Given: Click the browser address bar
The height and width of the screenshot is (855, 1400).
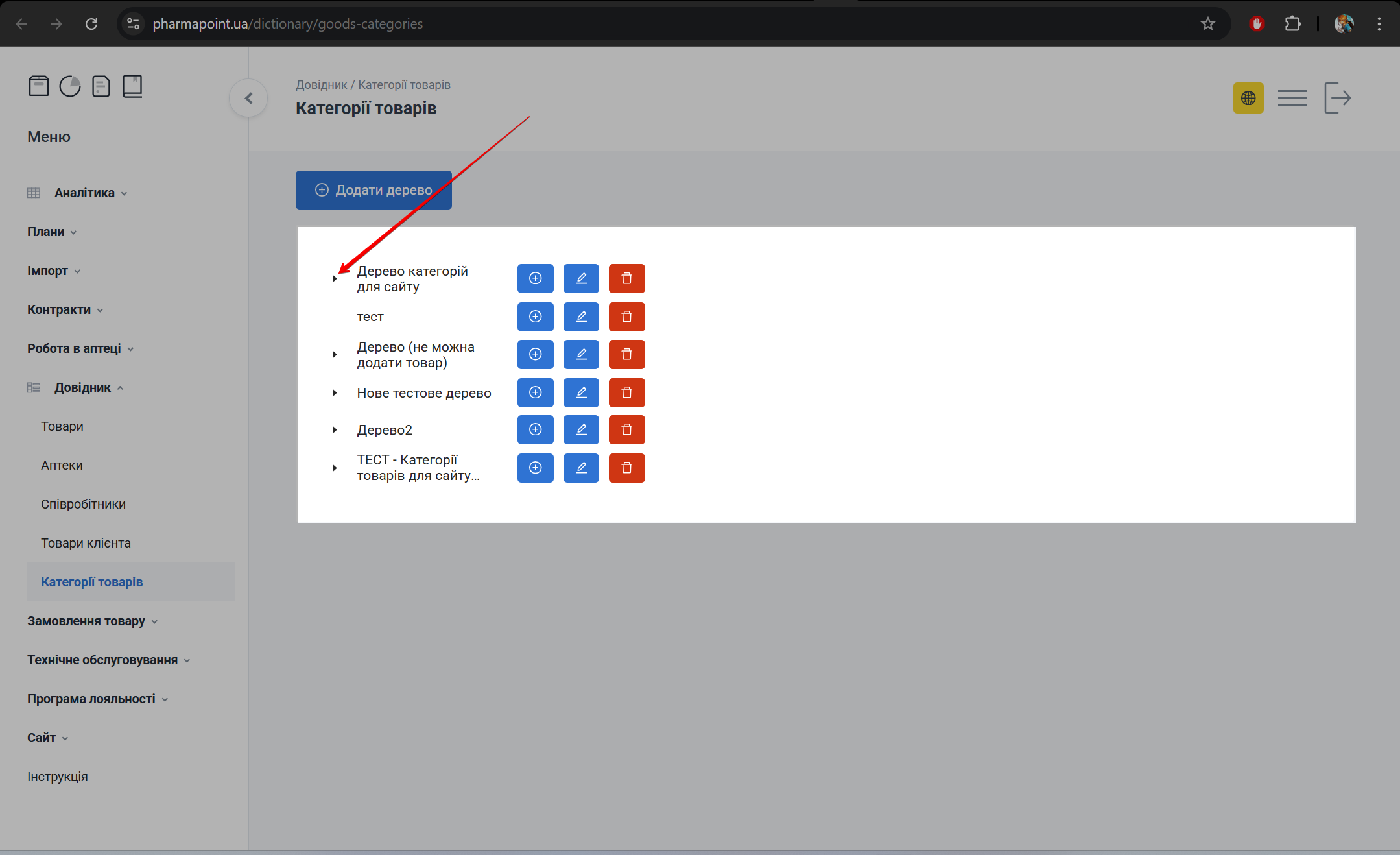Looking at the screenshot, I should [584, 24].
